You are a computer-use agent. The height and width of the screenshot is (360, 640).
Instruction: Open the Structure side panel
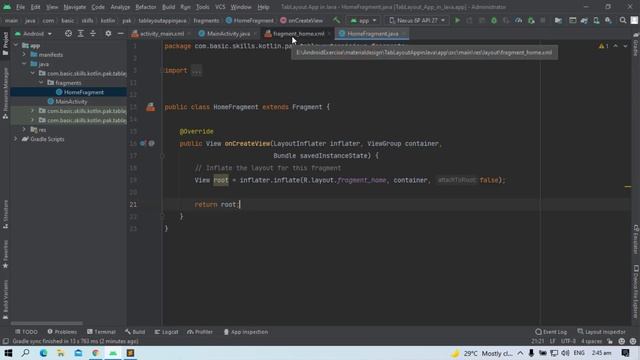[x=5, y=214]
